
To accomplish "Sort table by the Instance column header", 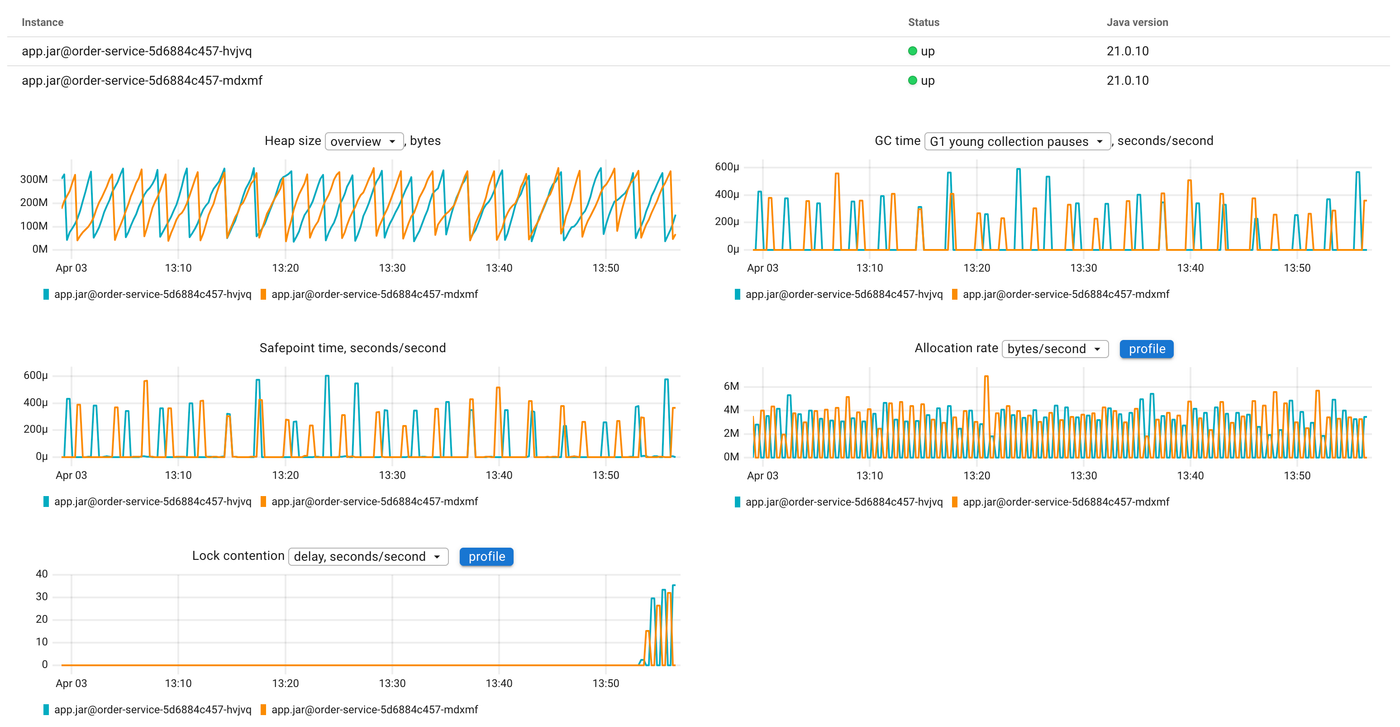I will tap(41, 21).
